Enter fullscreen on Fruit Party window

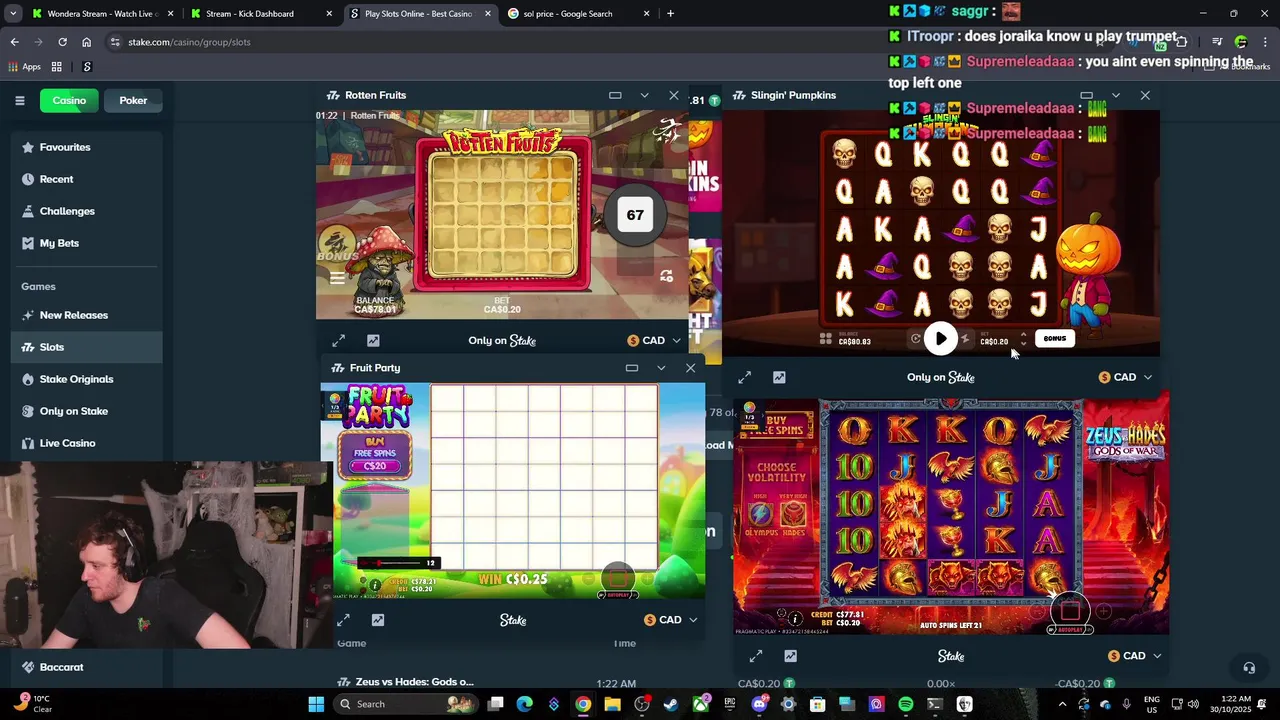click(x=343, y=620)
